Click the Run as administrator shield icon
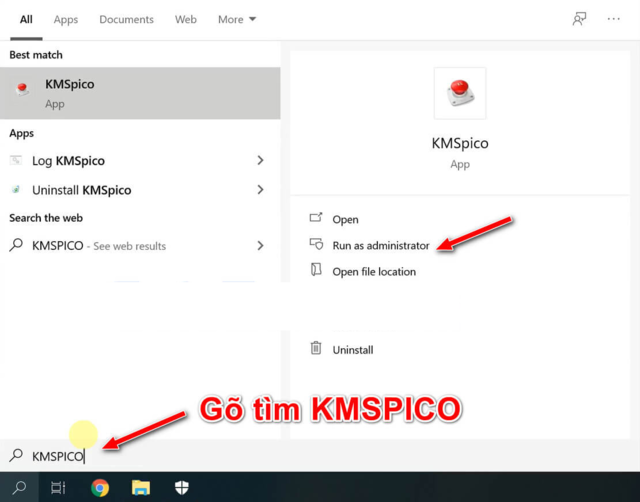640x502 pixels. click(x=316, y=244)
